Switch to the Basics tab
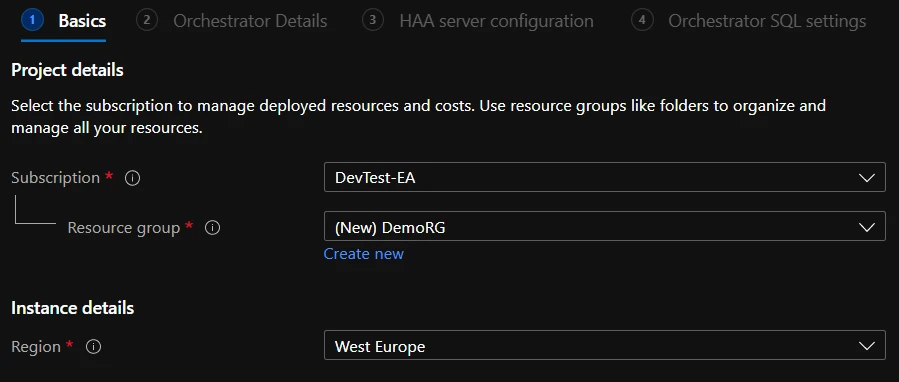The height and width of the screenshot is (382, 899). (x=82, y=21)
